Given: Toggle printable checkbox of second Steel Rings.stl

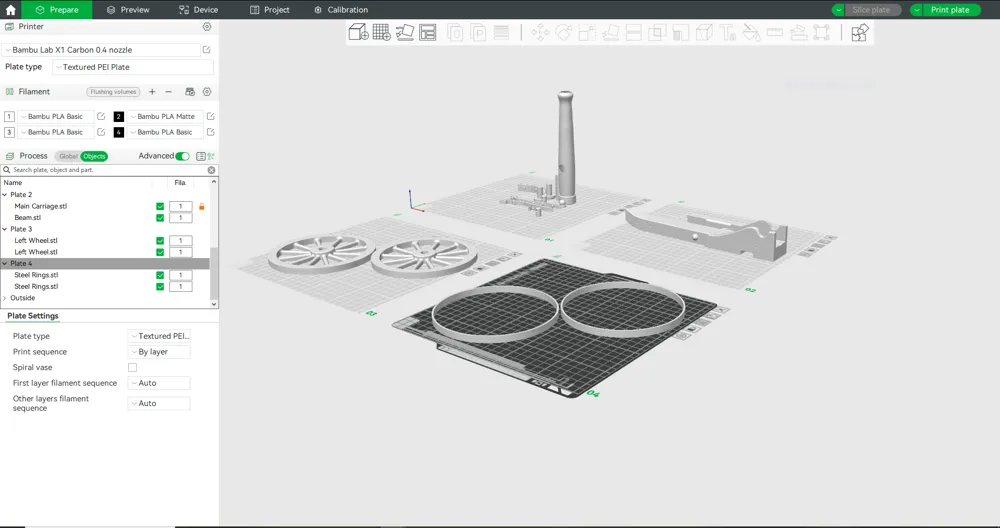Looking at the screenshot, I should (x=160, y=287).
